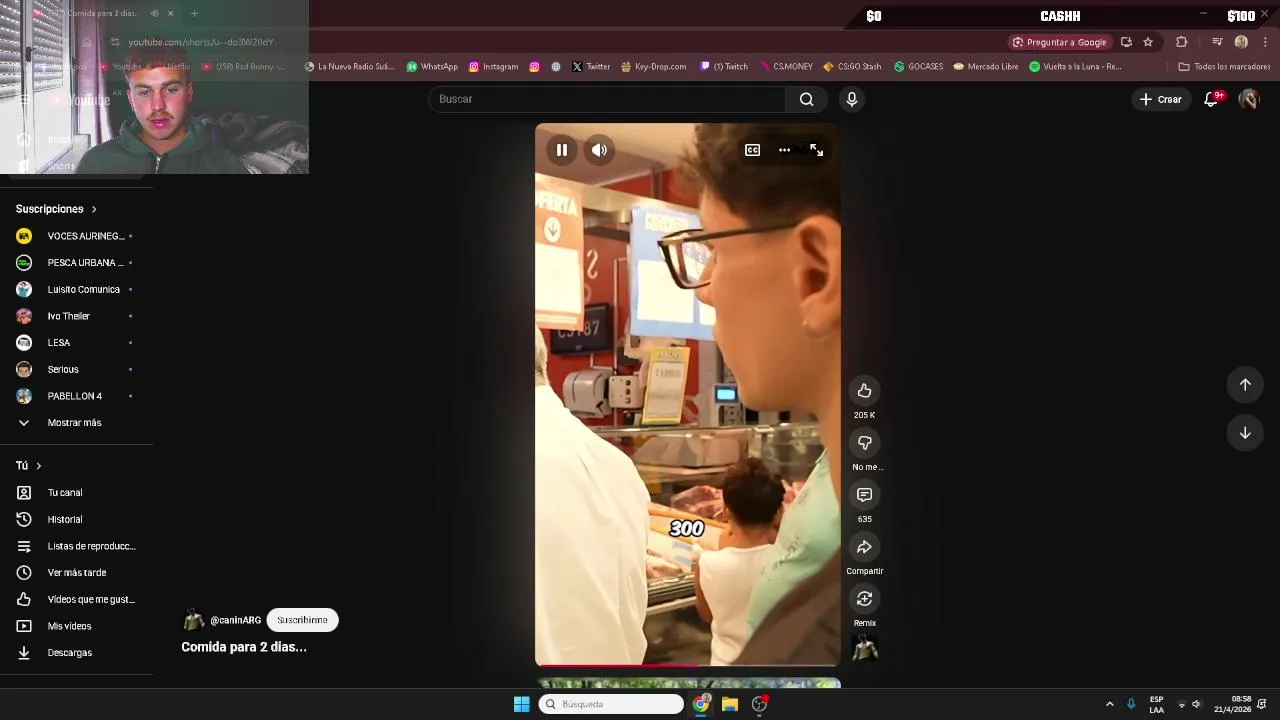Open Chrome extensions puzzle icon
Screen dimensions: 1280x720
click(1182, 42)
